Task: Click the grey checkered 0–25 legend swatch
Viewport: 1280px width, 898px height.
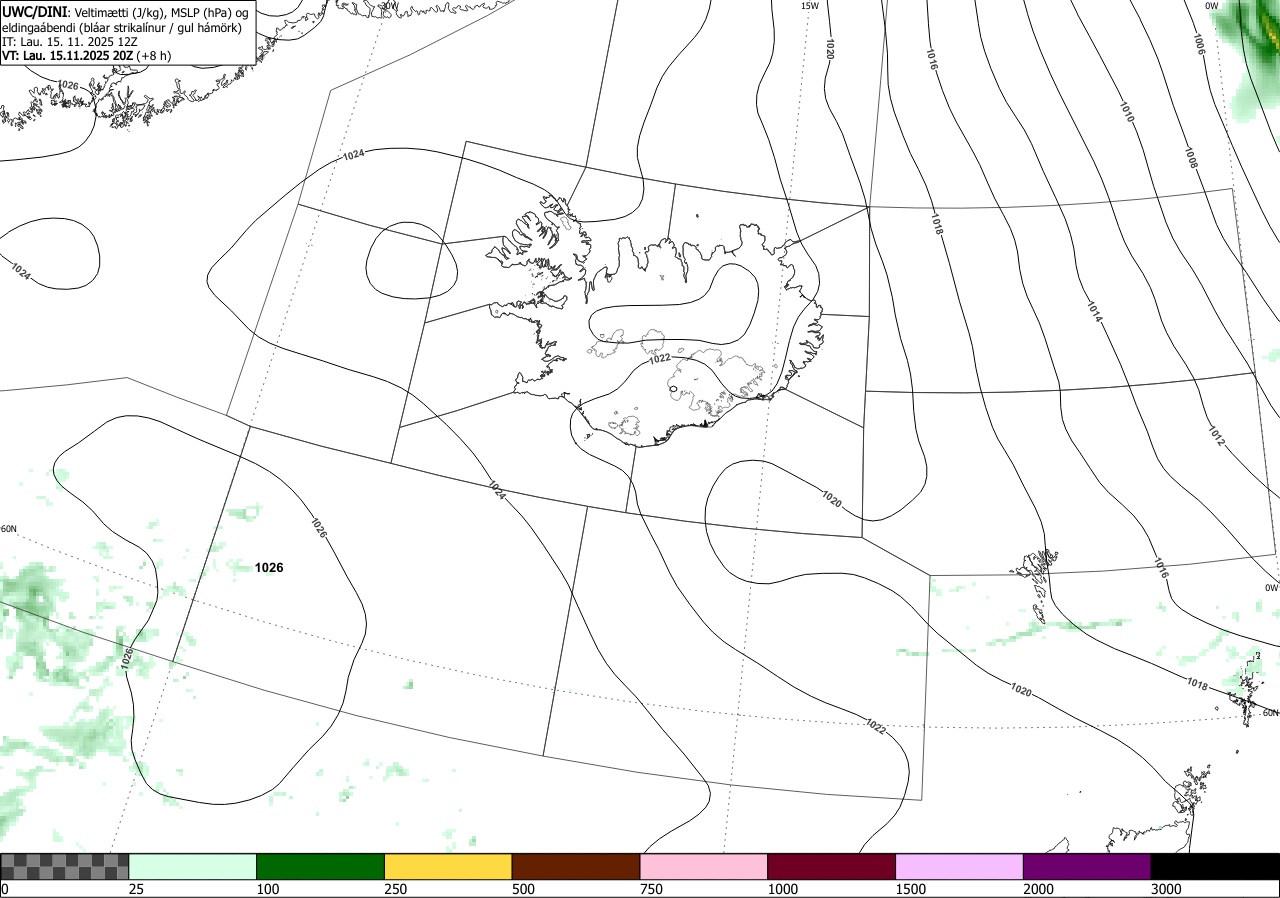Action: click(x=65, y=866)
